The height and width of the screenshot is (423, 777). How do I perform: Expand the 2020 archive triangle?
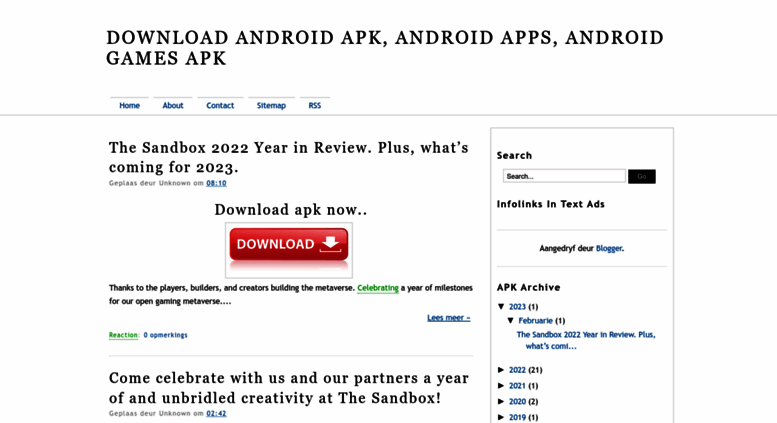pos(501,402)
